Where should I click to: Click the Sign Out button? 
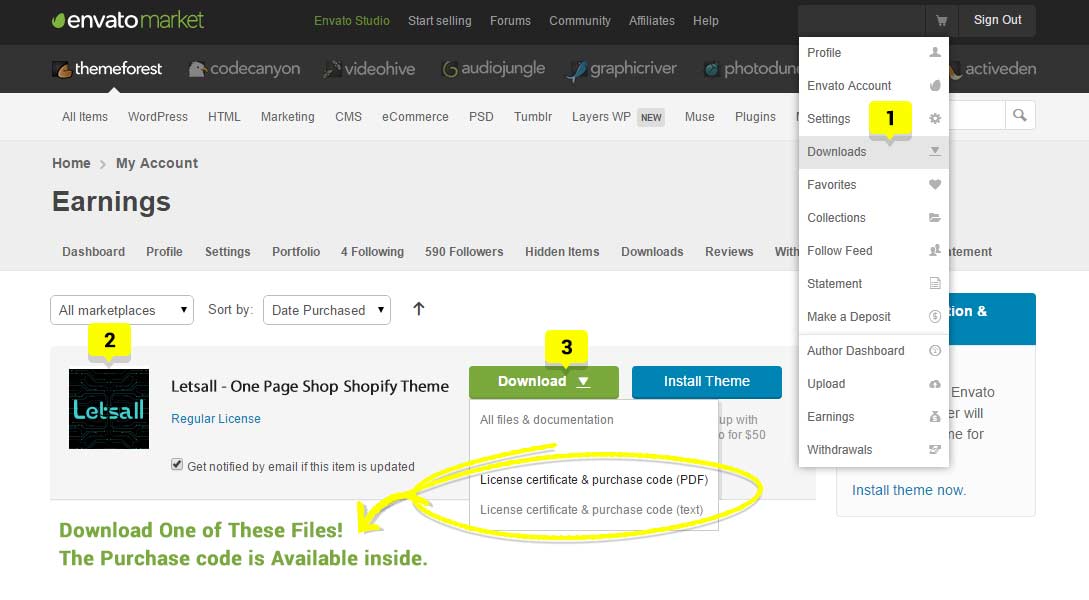(997, 20)
